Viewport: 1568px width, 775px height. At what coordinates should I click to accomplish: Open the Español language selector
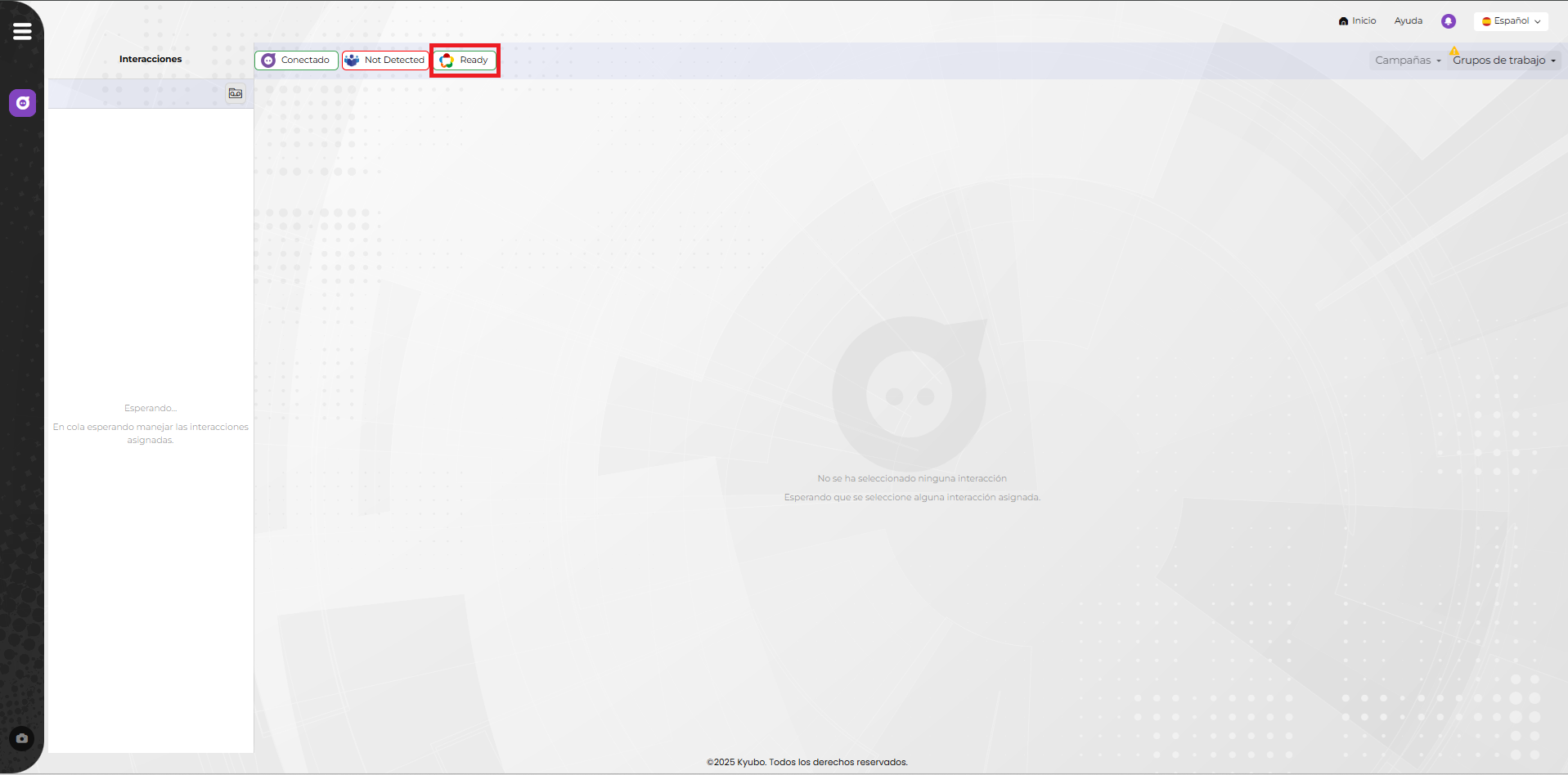click(1511, 21)
